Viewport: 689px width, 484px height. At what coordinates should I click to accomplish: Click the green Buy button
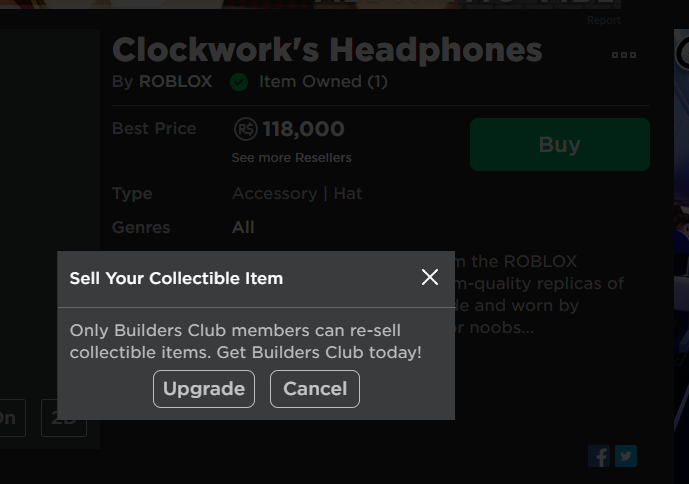pos(560,145)
